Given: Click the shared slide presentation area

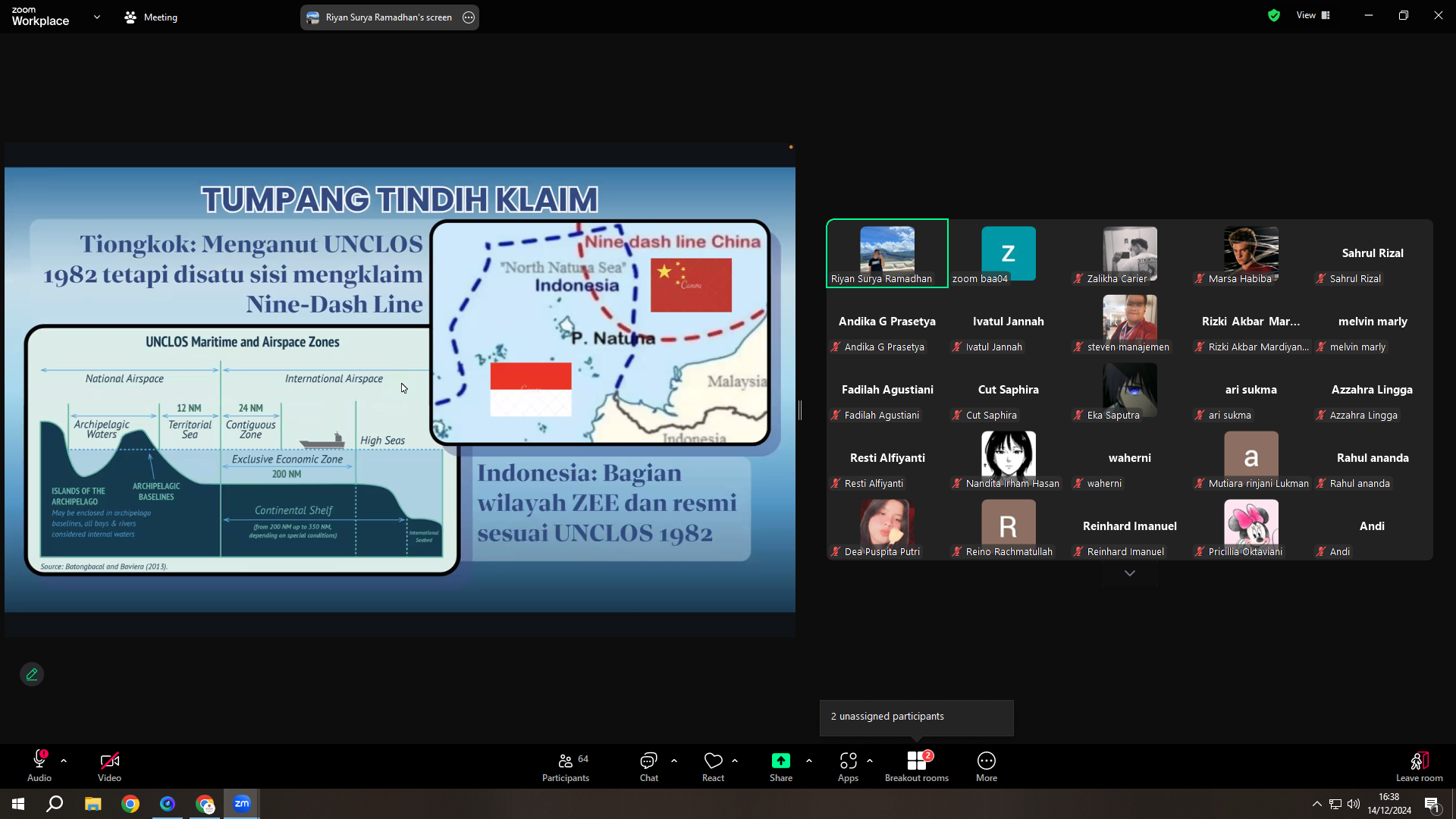Looking at the screenshot, I should 400,390.
